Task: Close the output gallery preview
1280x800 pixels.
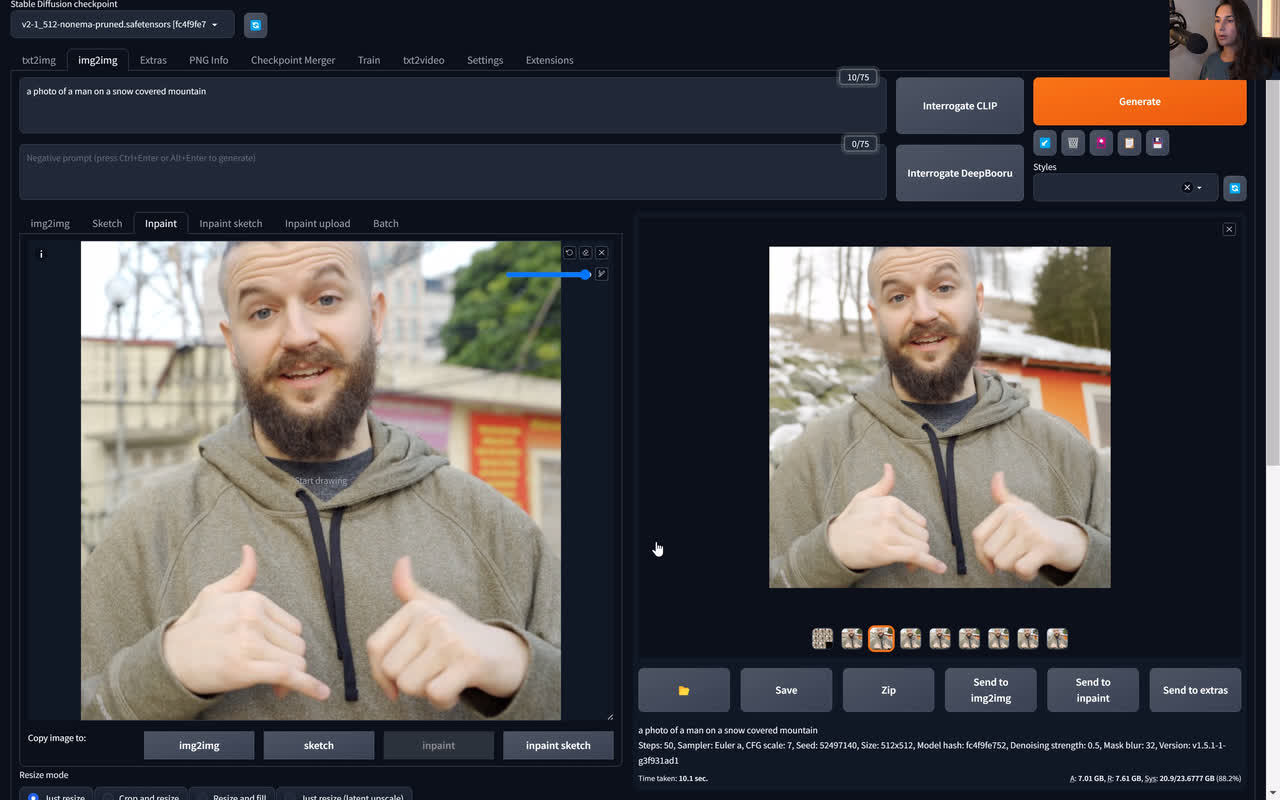Action: click(x=1229, y=229)
